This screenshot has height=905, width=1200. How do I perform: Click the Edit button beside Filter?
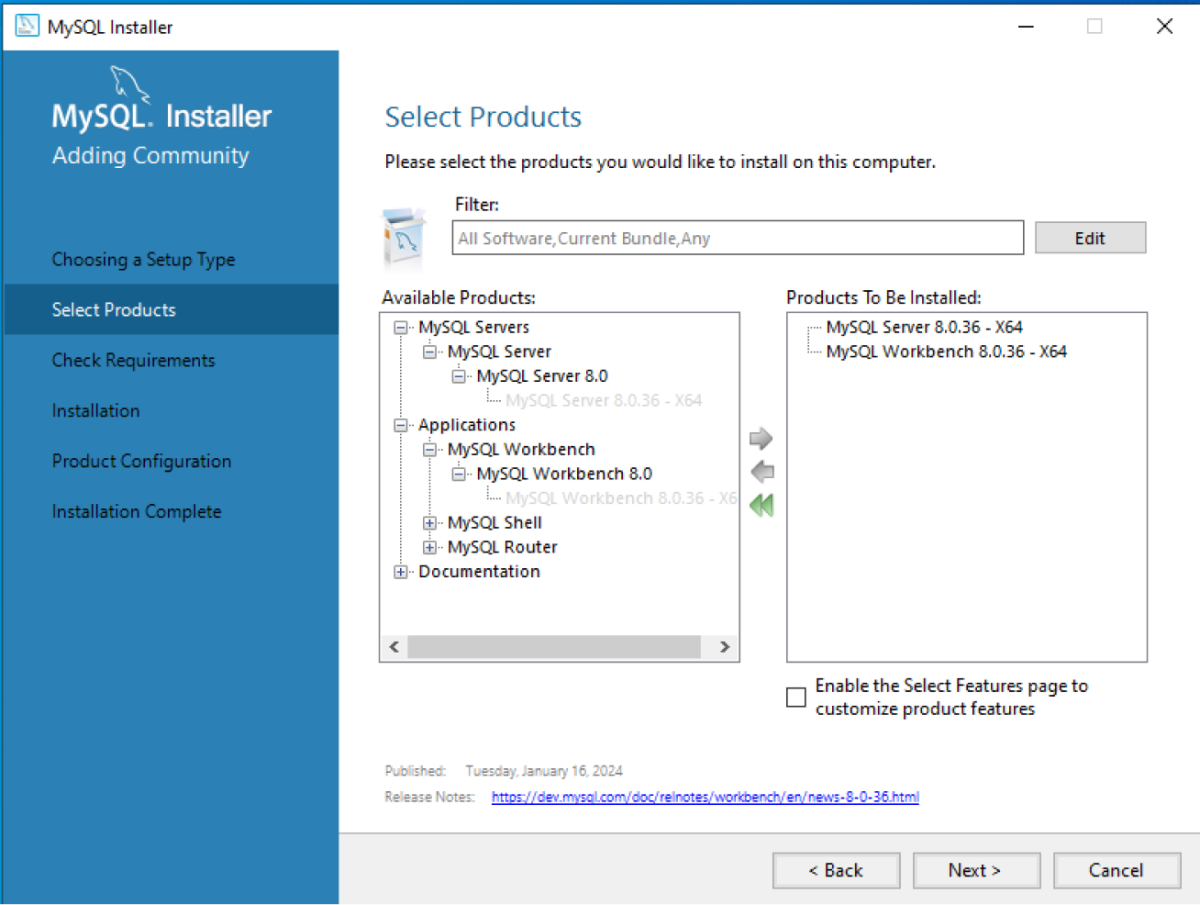[1090, 237]
